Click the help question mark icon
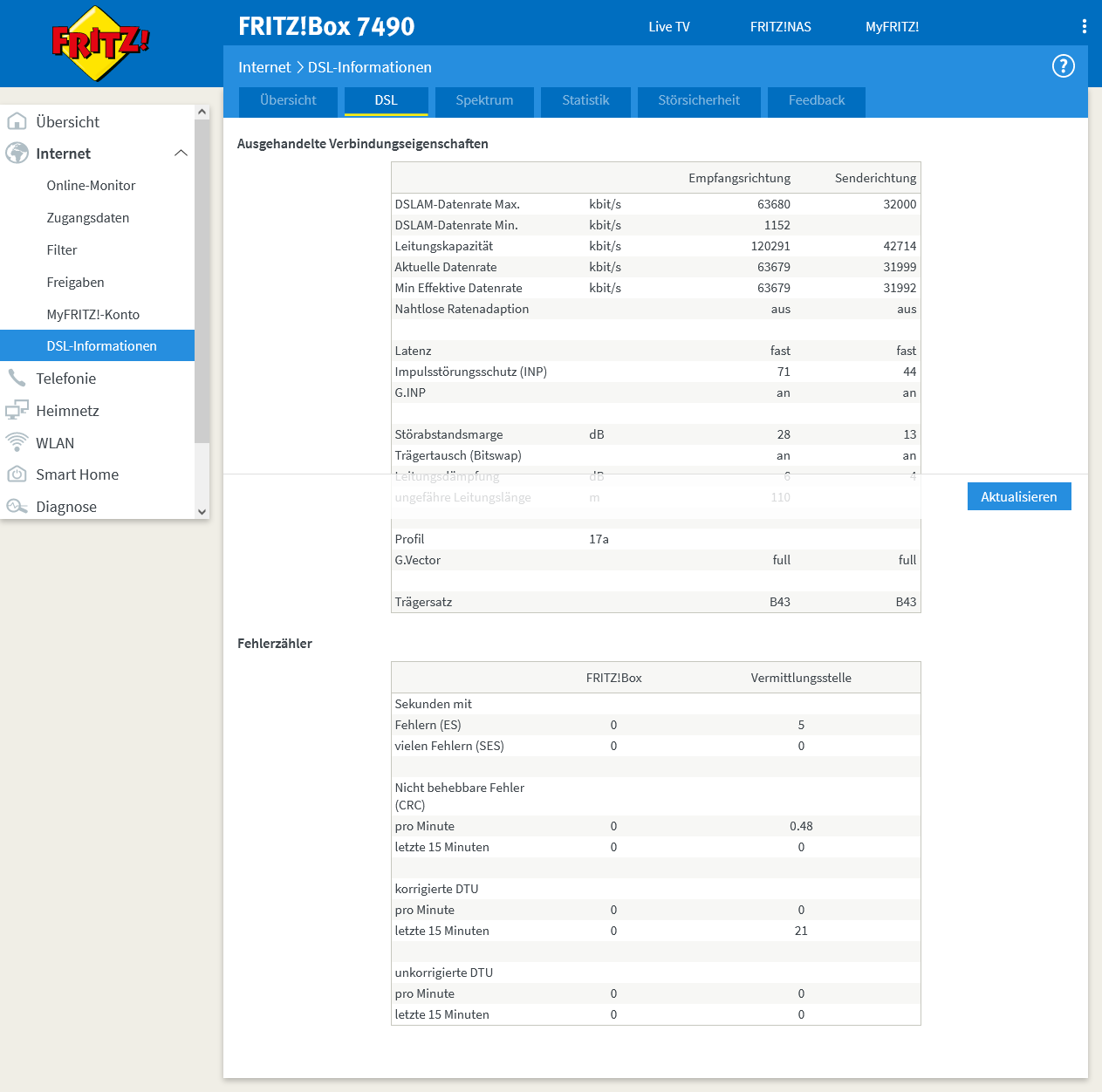Screen dimensions: 1102x1092 pos(1063,65)
